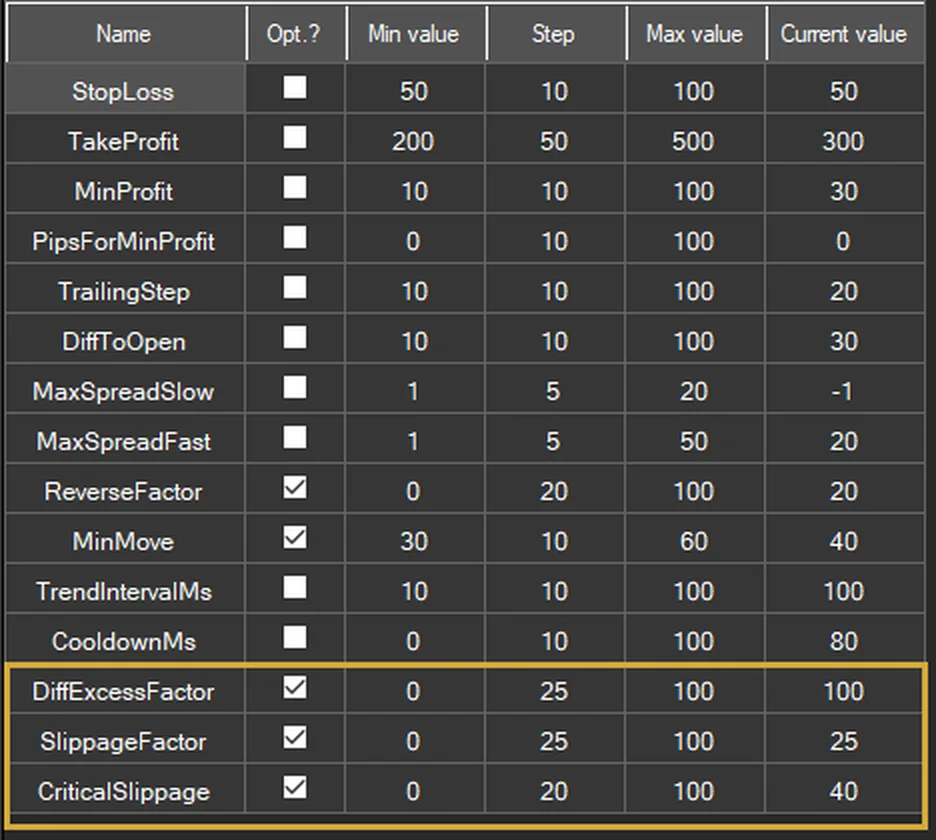Screen dimensions: 936x840
Task: Toggle PipsForMinProfit optimization checkbox
Action: tap(295, 238)
